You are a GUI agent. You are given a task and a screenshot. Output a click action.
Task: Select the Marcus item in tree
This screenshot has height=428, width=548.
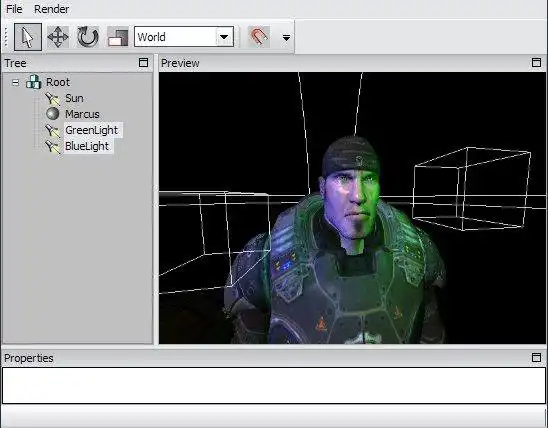click(x=82, y=114)
